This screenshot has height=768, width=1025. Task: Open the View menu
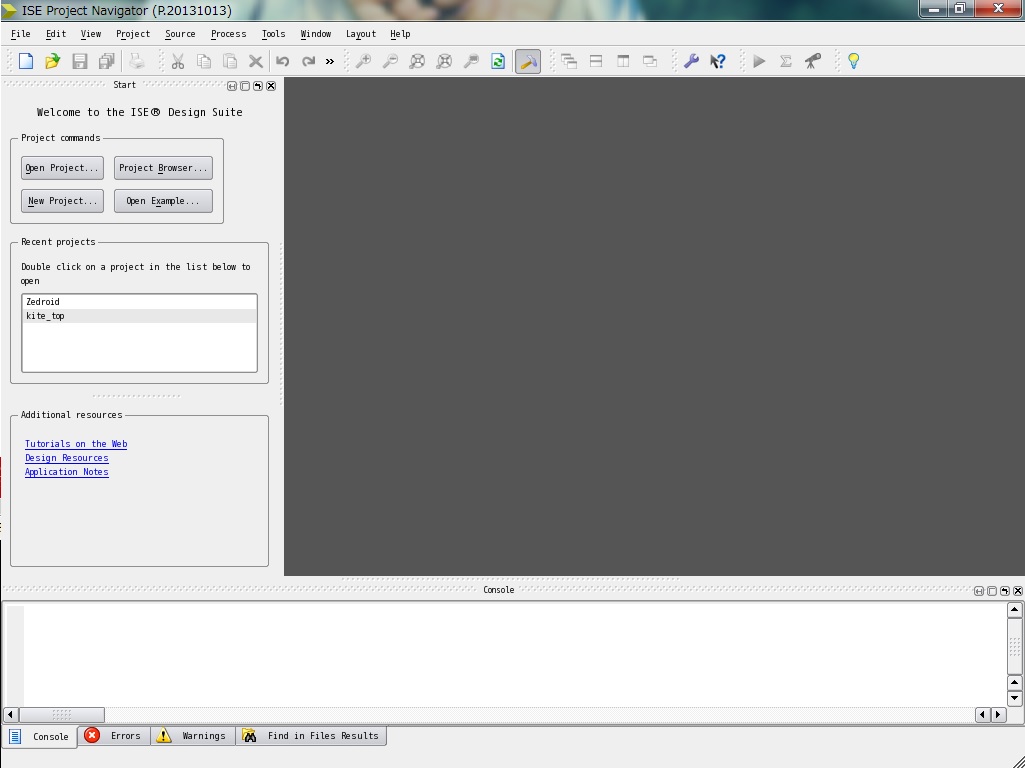tap(91, 34)
